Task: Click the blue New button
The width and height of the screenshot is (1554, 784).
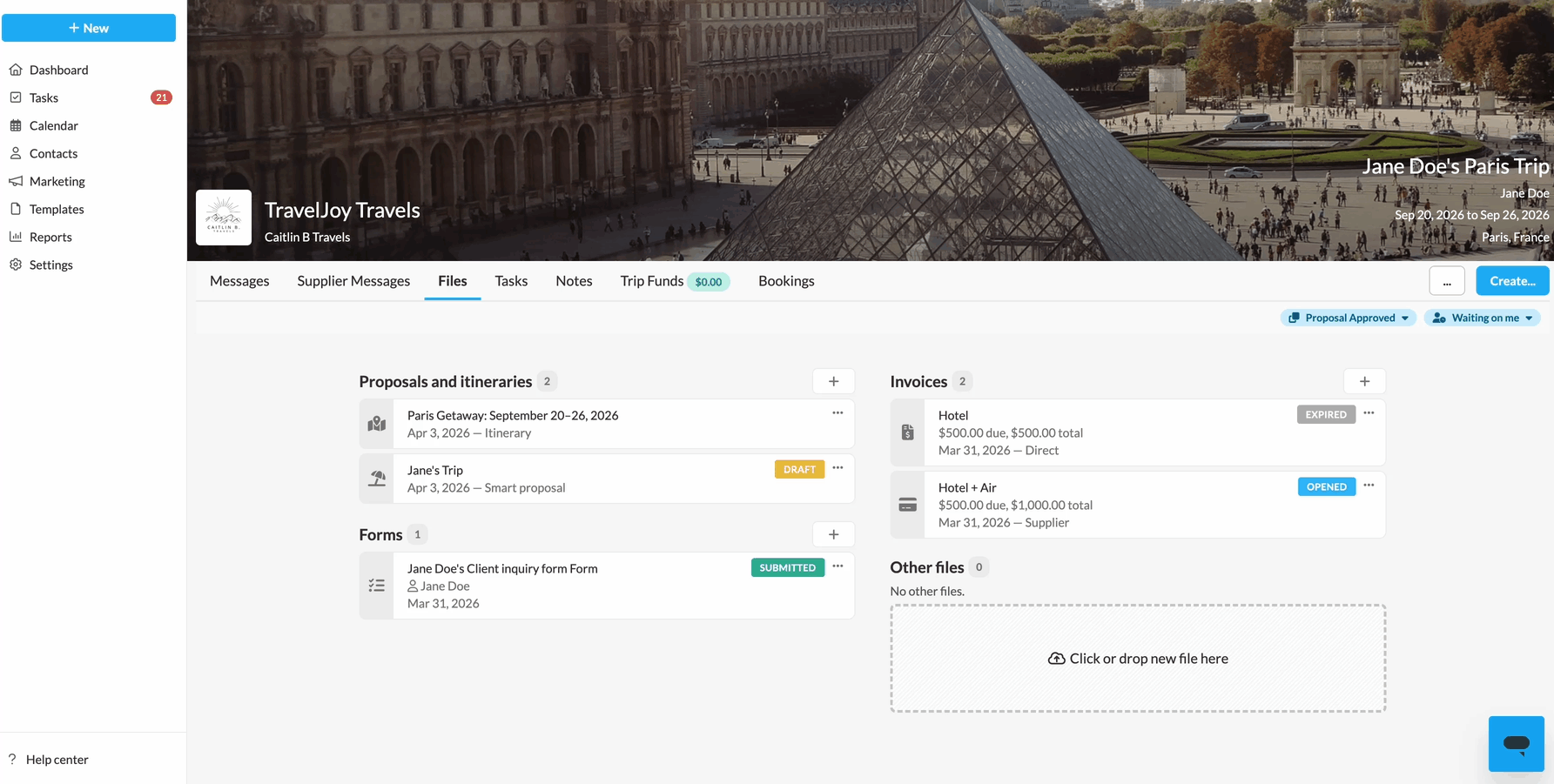Action: (89, 28)
